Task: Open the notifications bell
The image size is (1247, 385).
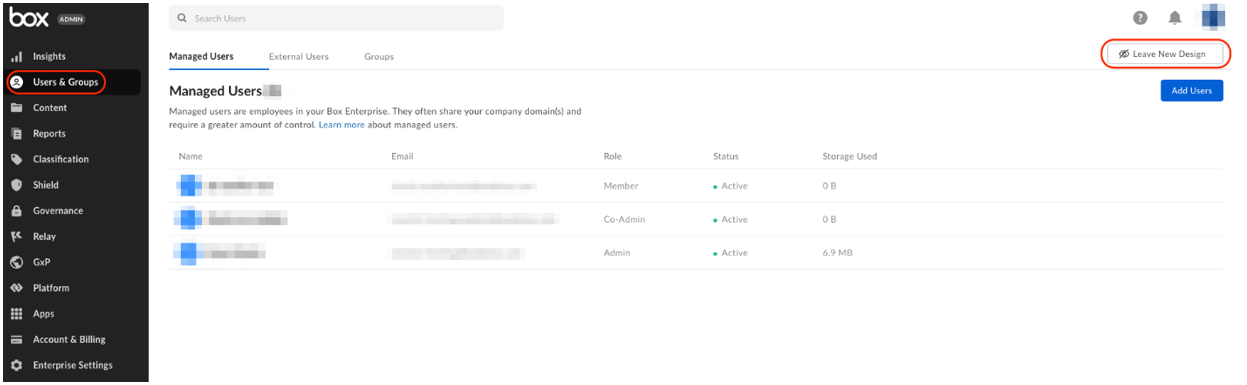Action: (1175, 18)
